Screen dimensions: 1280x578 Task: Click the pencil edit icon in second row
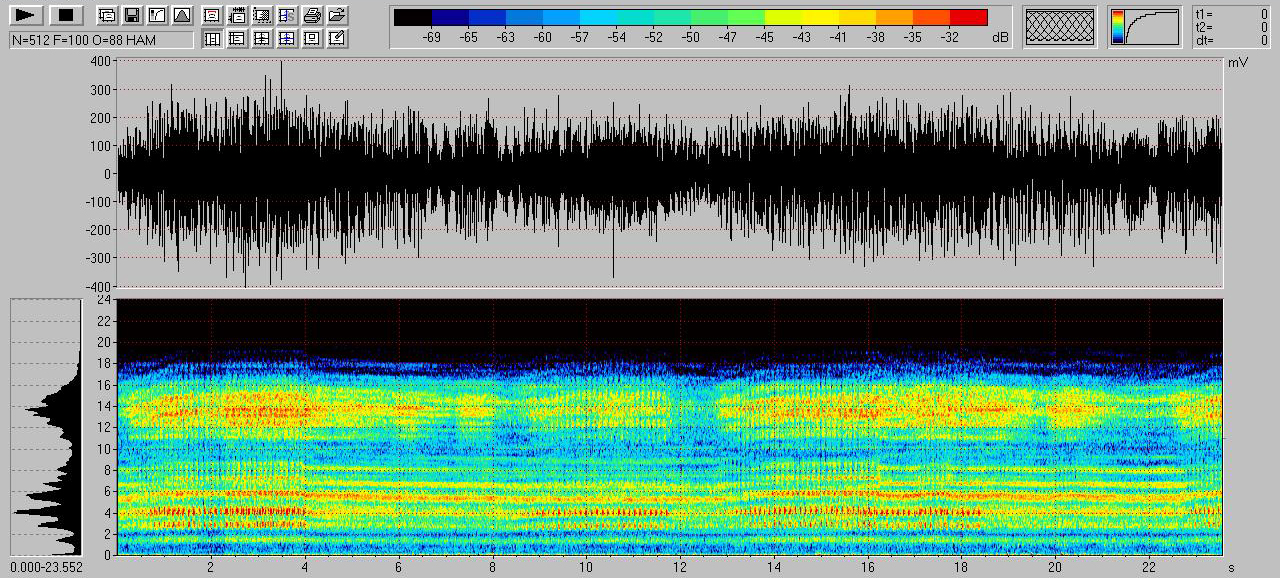[337, 39]
